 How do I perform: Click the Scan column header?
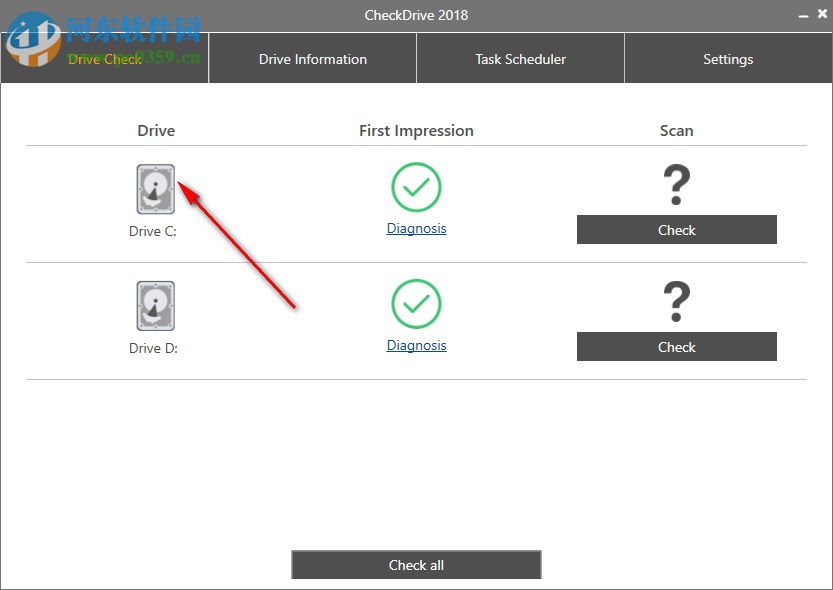[676, 130]
